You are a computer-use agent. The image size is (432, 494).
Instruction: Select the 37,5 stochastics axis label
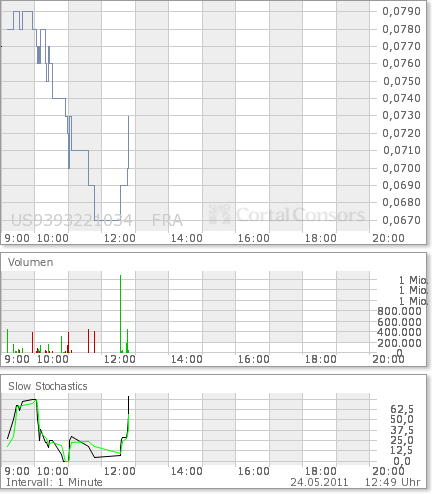tap(402, 430)
